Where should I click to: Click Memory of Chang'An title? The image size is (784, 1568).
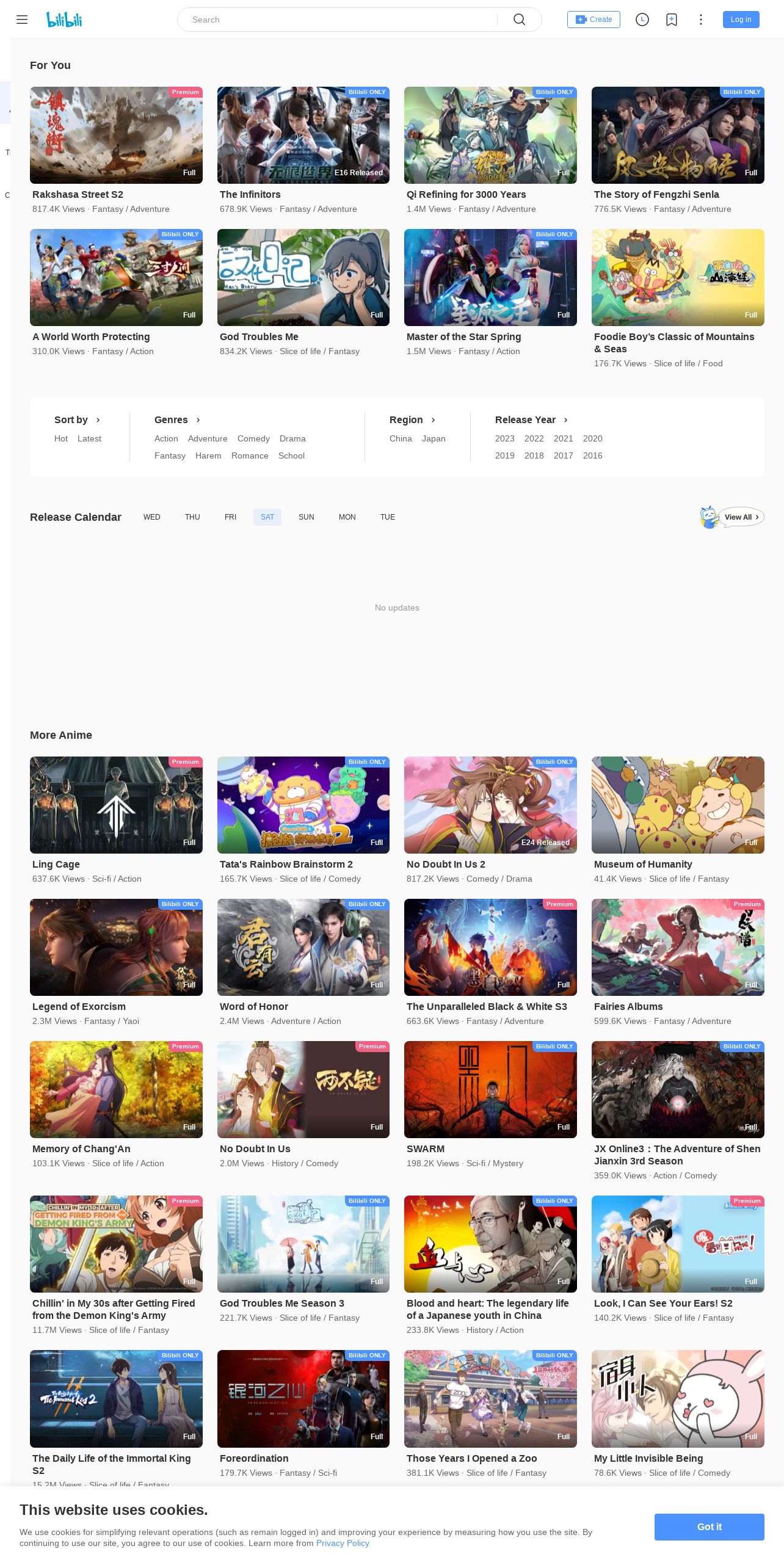(x=81, y=1149)
